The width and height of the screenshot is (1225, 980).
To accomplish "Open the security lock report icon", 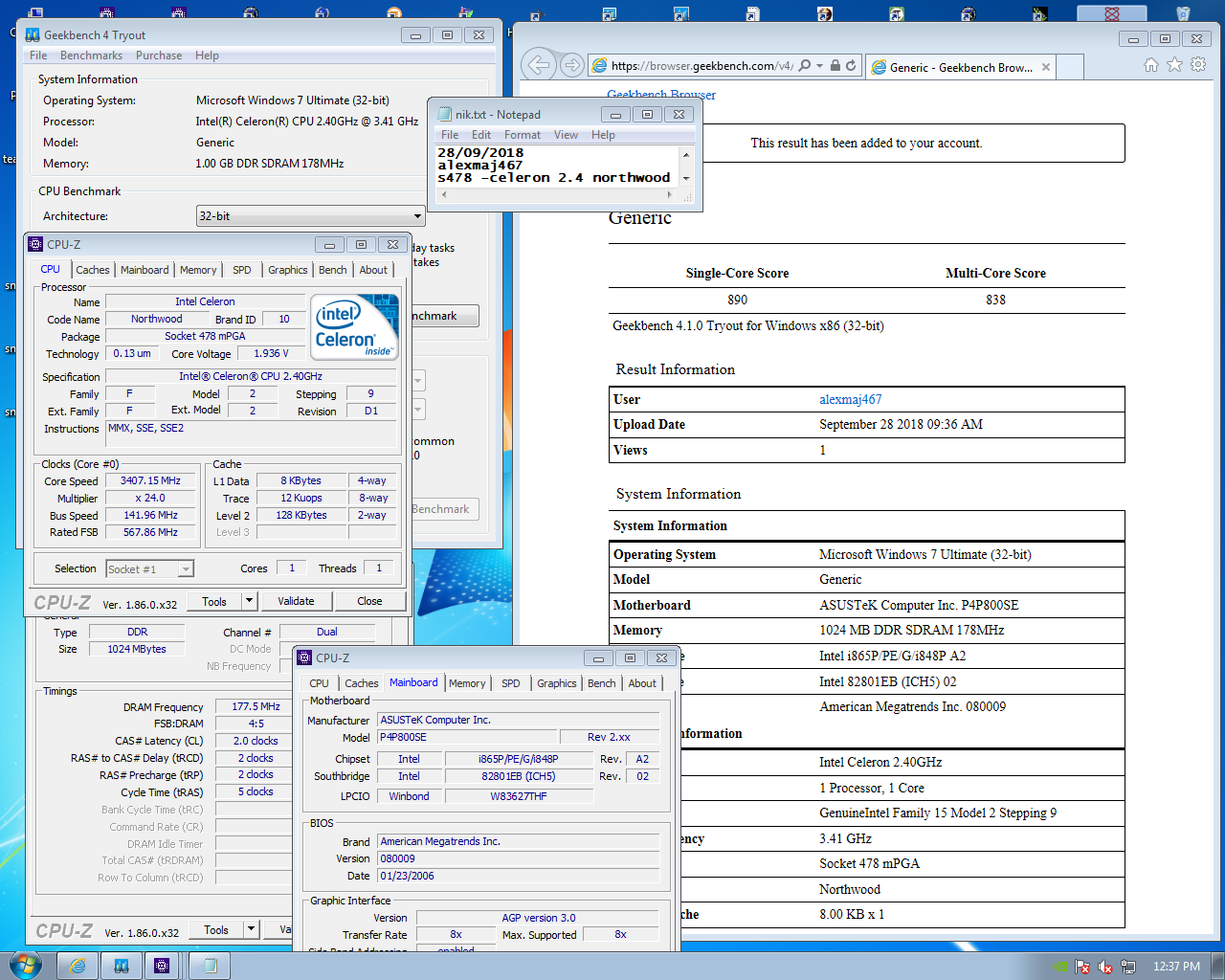I will [x=835, y=66].
